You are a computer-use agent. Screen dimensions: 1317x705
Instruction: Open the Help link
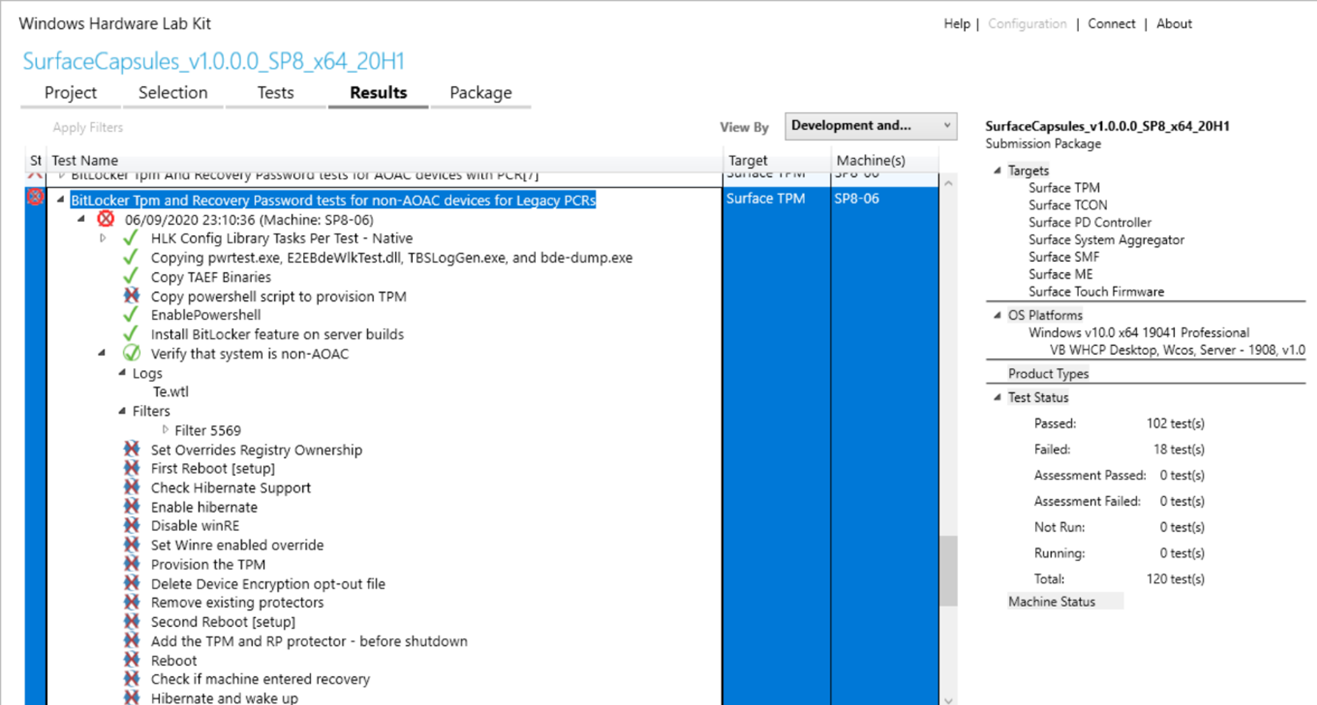(x=957, y=24)
